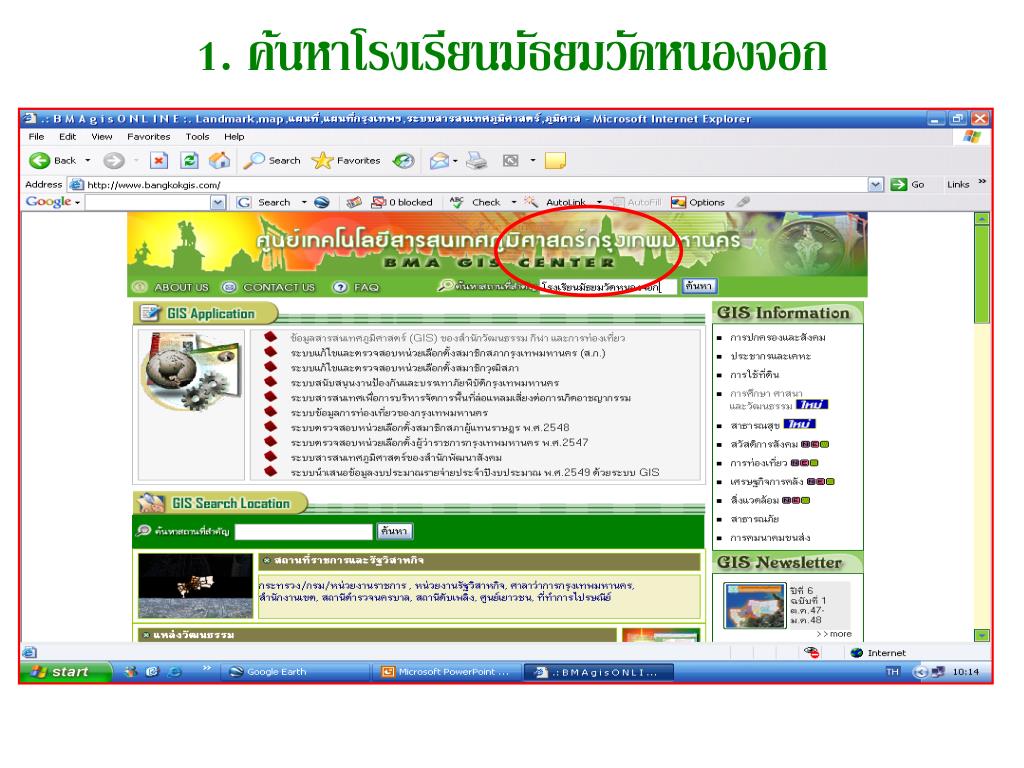The height and width of the screenshot is (768, 1024).
Task: Print the page with printer icon
Action: [477, 161]
